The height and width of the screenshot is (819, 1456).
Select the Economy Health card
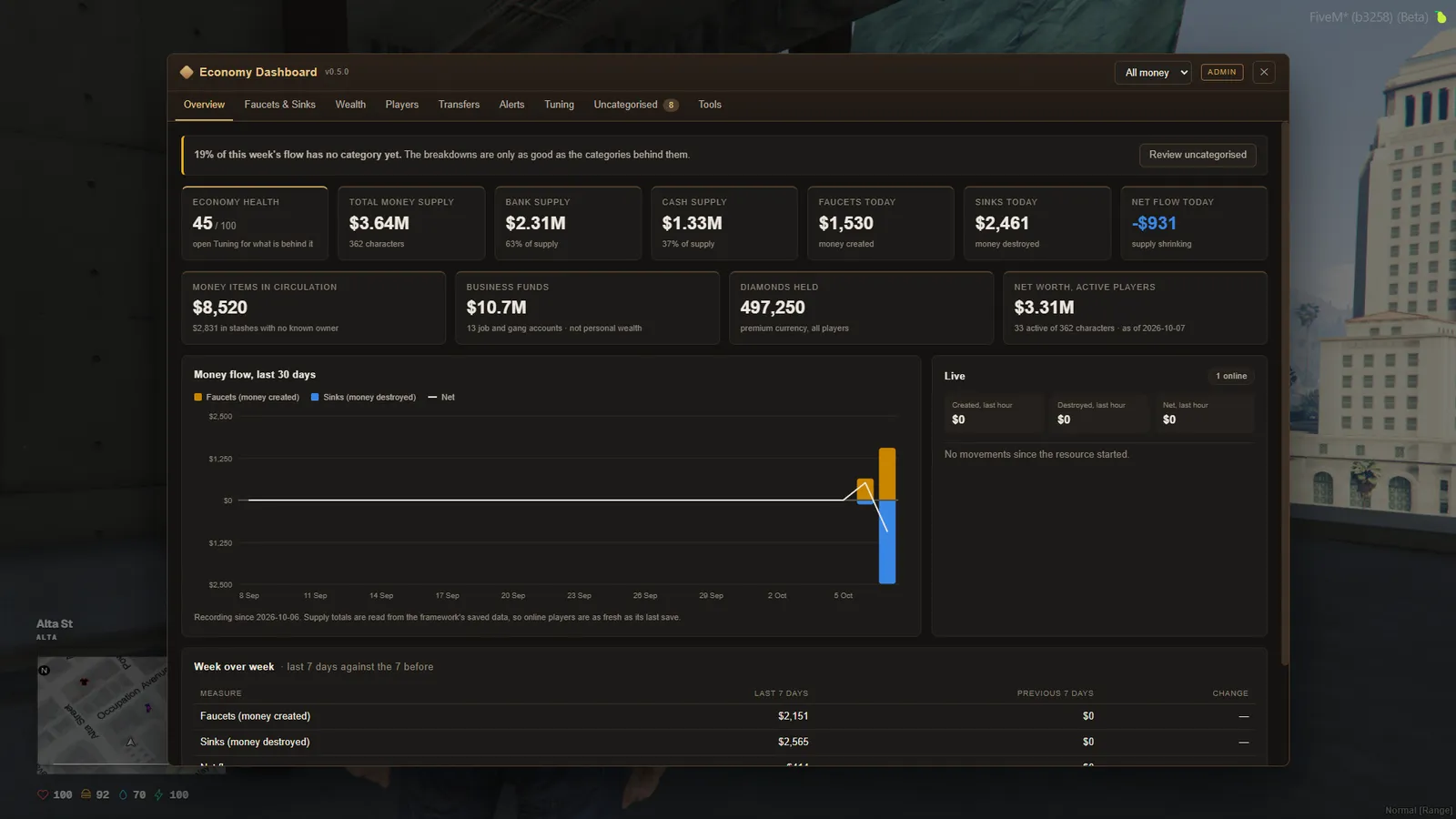tap(255, 223)
